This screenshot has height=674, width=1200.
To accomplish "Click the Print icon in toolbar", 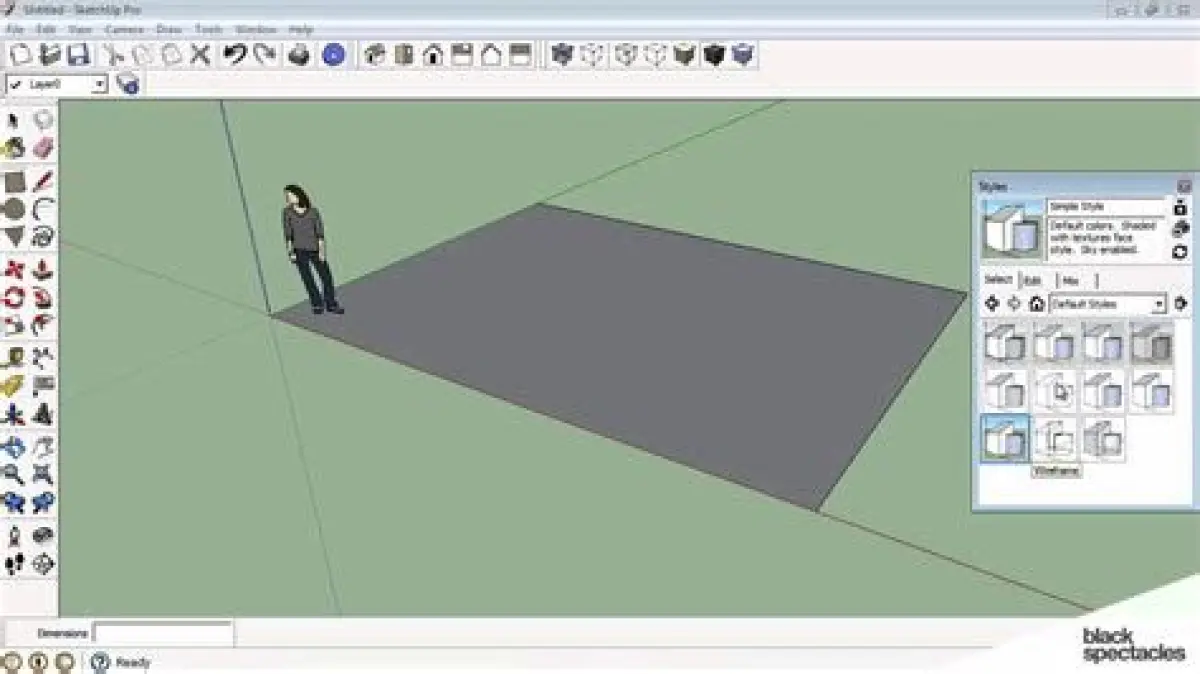I will pos(299,54).
